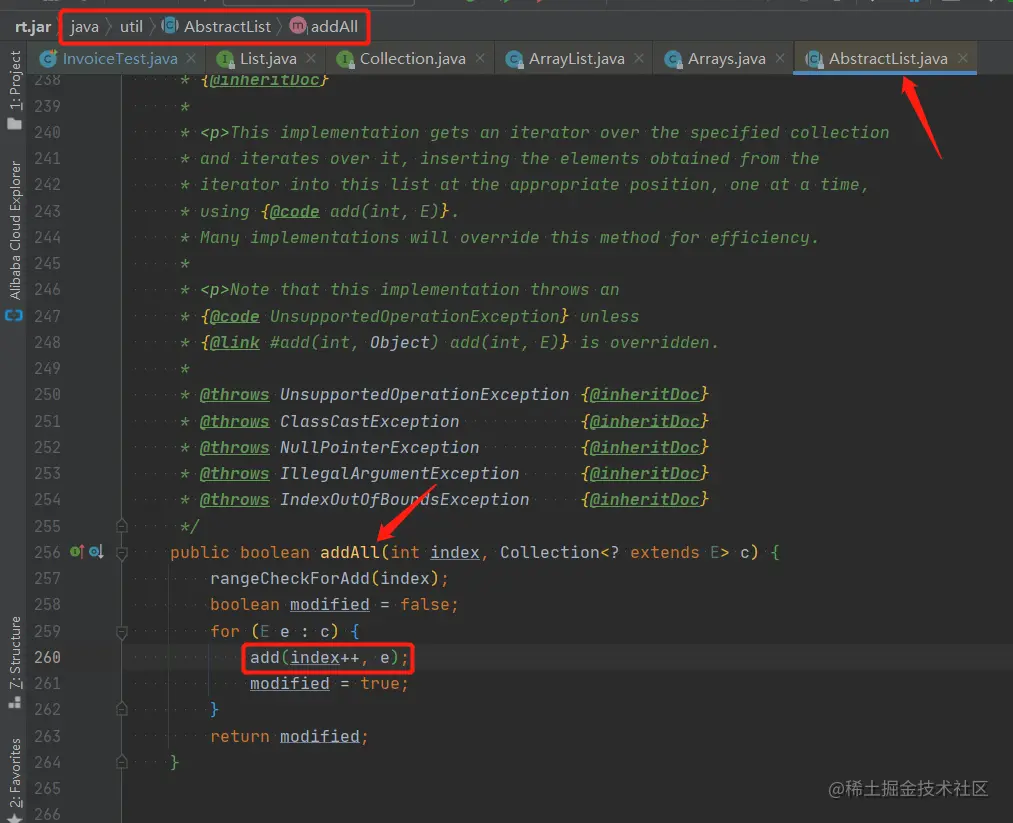Click @inheritDoc on the ClassCastException line
Viewport: 1013px width, 823px height.
click(x=644, y=421)
